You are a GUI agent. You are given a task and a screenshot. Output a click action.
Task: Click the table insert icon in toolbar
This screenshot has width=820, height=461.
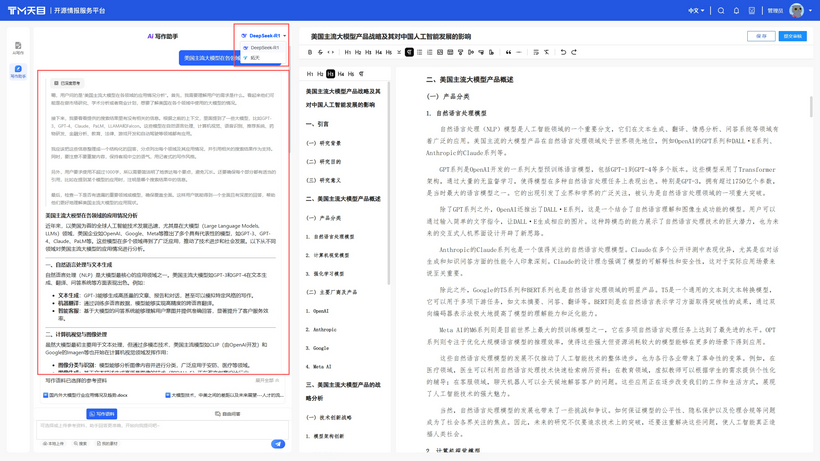pyautogui.click(x=450, y=52)
